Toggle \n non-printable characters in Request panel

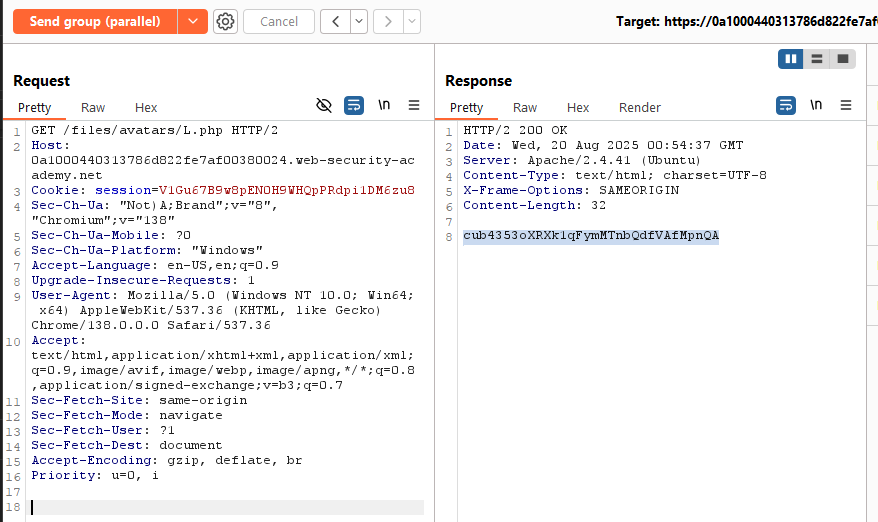[384, 105]
